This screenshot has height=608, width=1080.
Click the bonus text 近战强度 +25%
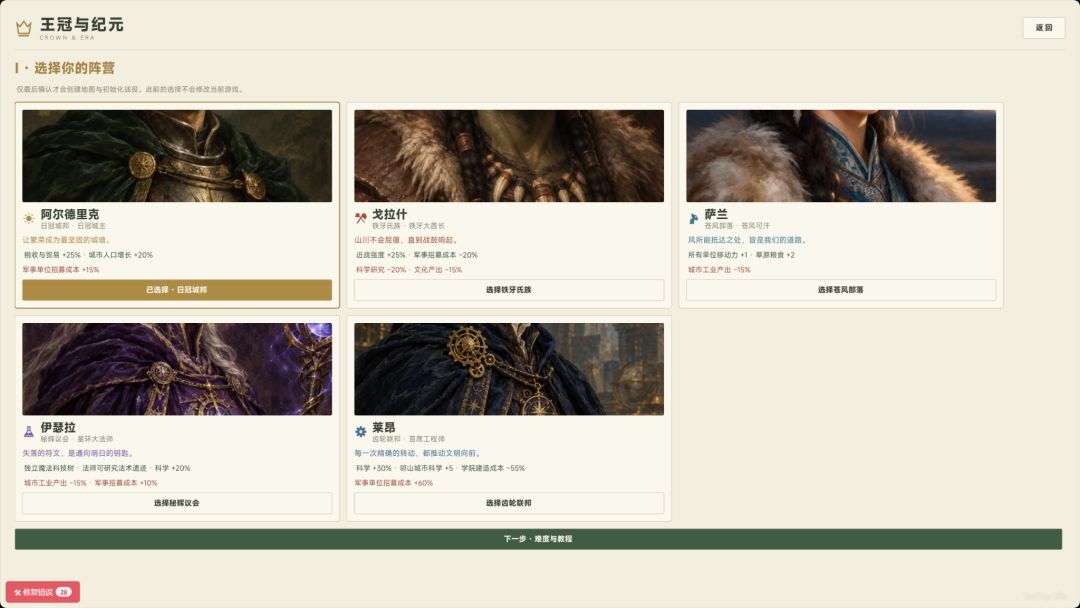pos(381,255)
